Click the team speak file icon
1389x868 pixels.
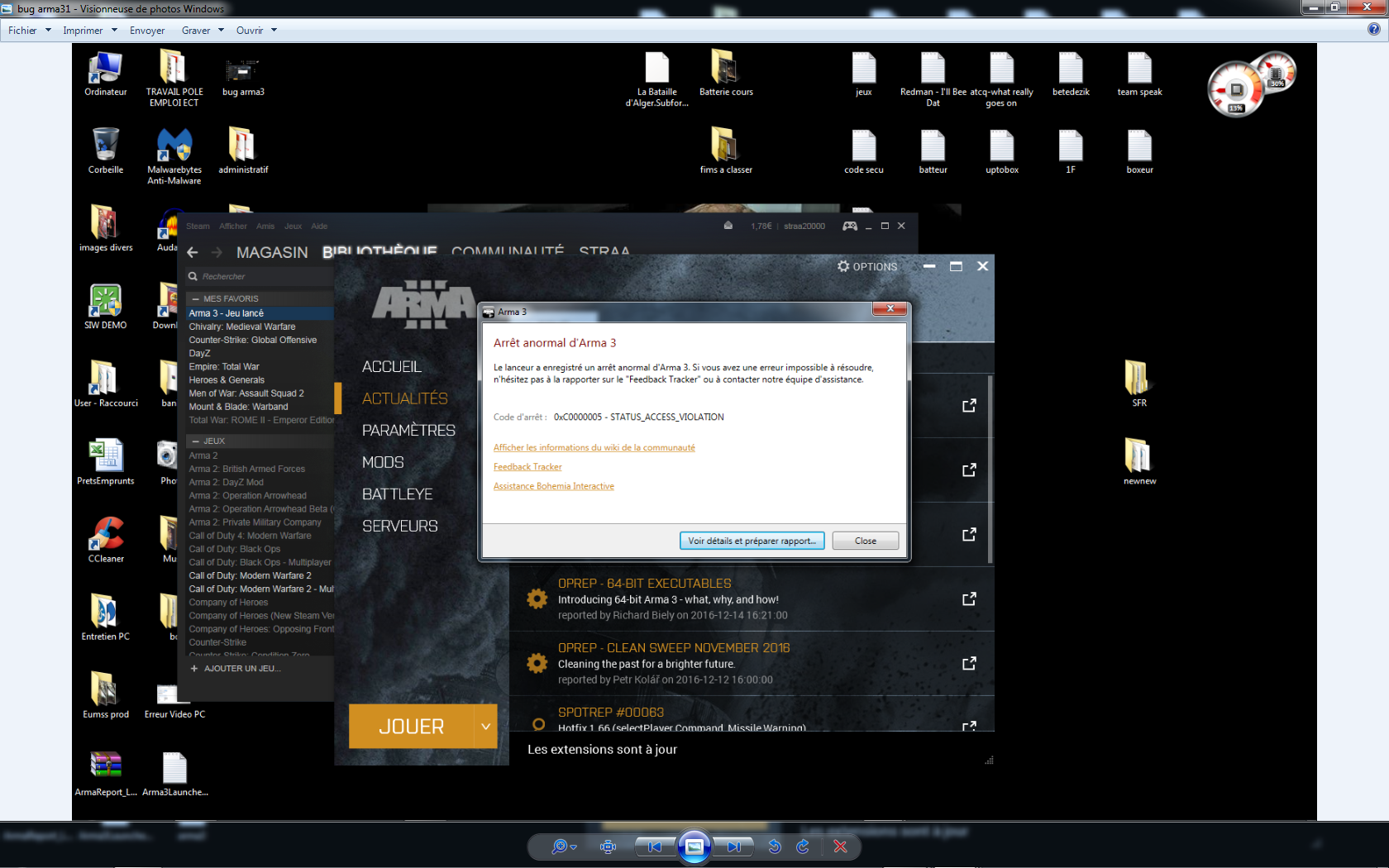(x=1139, y=74)
